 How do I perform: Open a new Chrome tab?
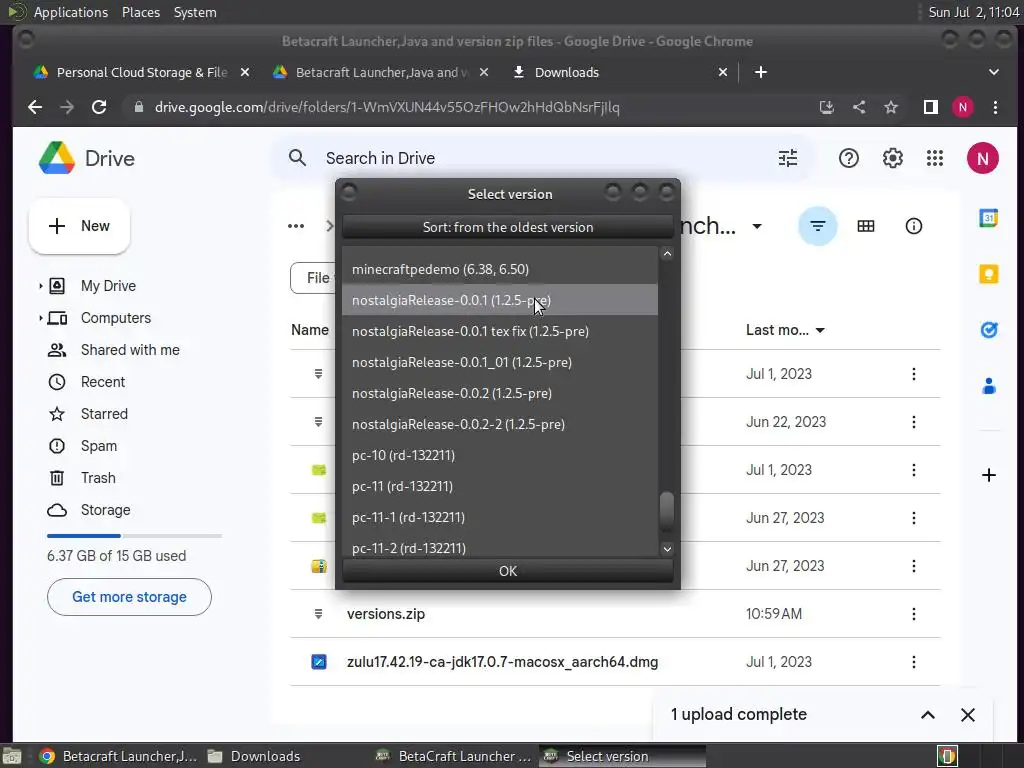pyautogui.click(x=760, y=72)
